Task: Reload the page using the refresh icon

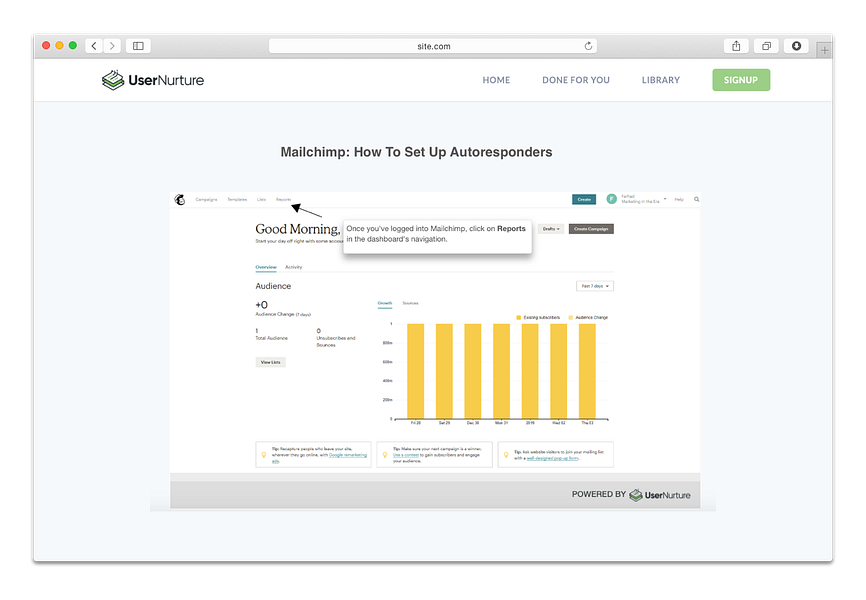Action: point(588,46)
